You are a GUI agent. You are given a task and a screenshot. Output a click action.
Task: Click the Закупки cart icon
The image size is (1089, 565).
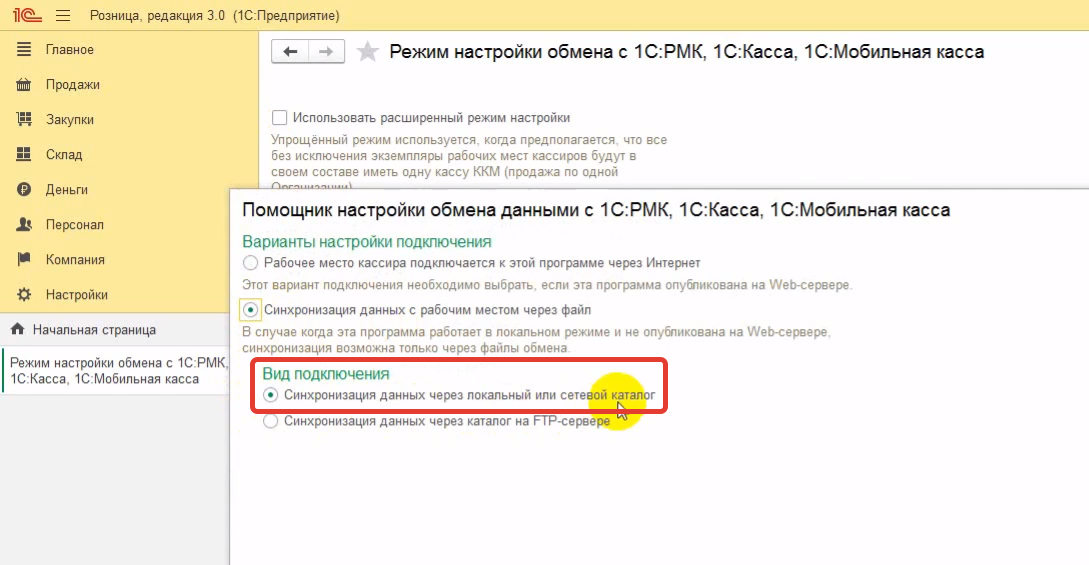(24, 119)
